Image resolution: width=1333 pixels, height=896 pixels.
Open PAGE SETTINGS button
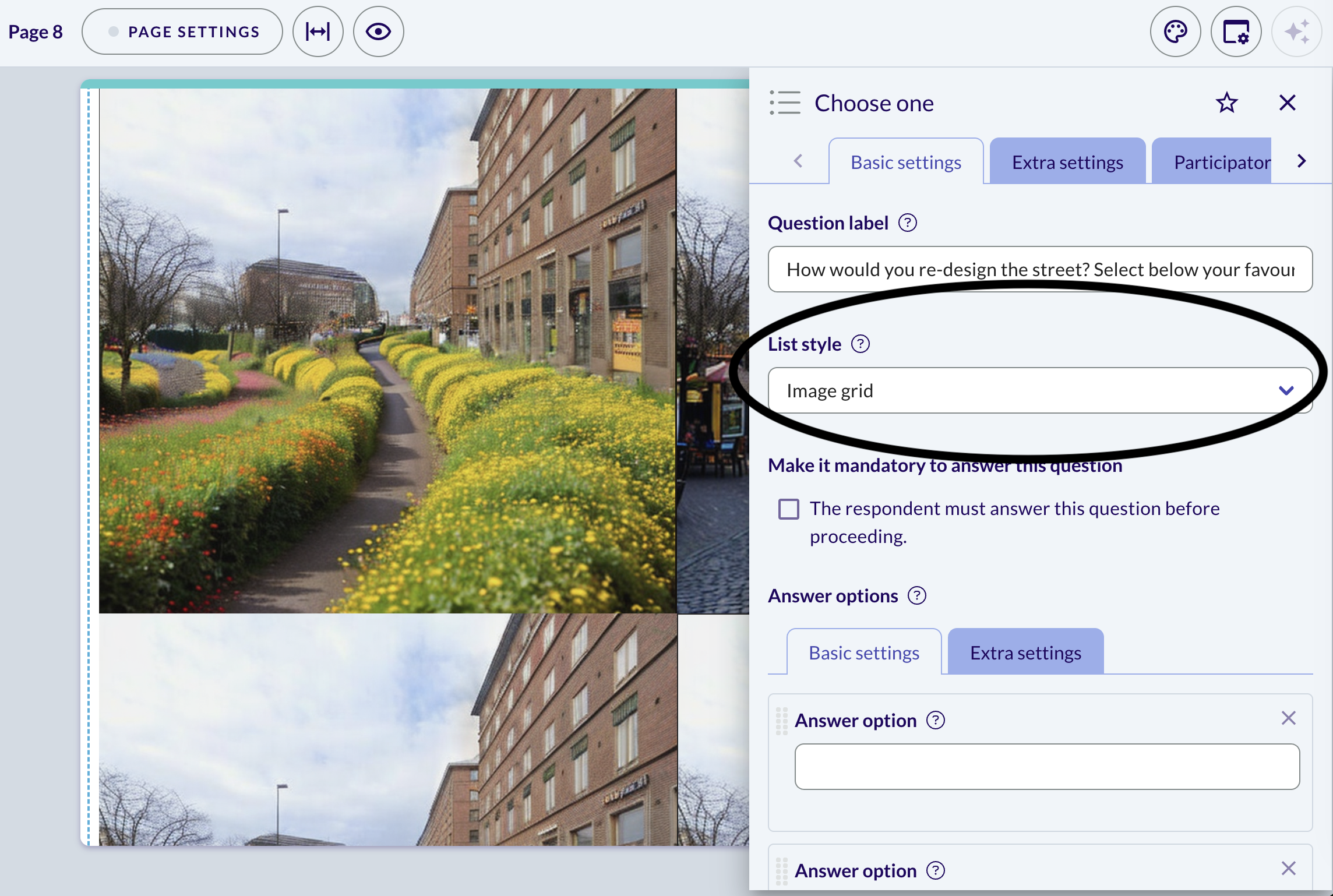point(182,31)
